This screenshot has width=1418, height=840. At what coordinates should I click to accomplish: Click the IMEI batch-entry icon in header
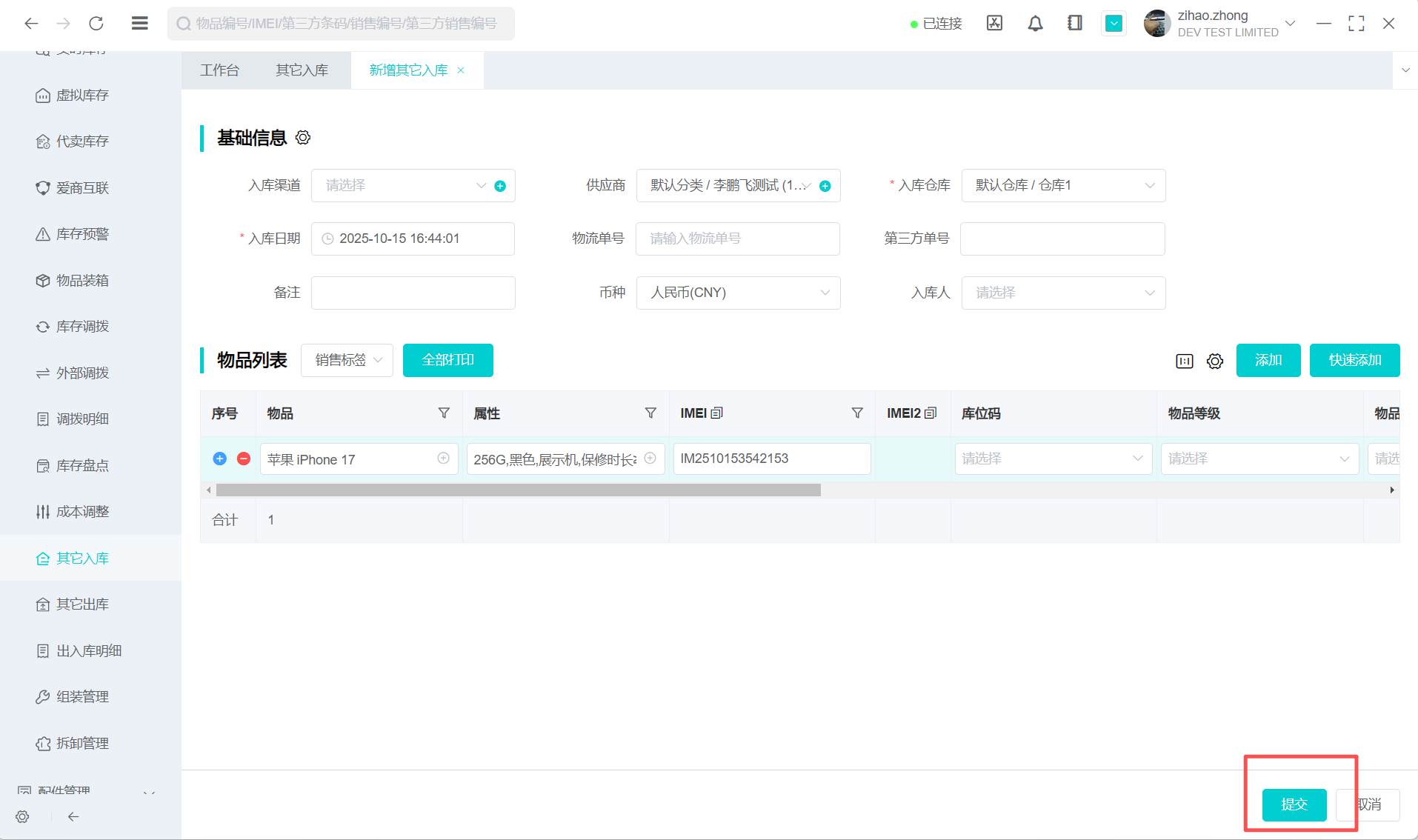[717, 413]
